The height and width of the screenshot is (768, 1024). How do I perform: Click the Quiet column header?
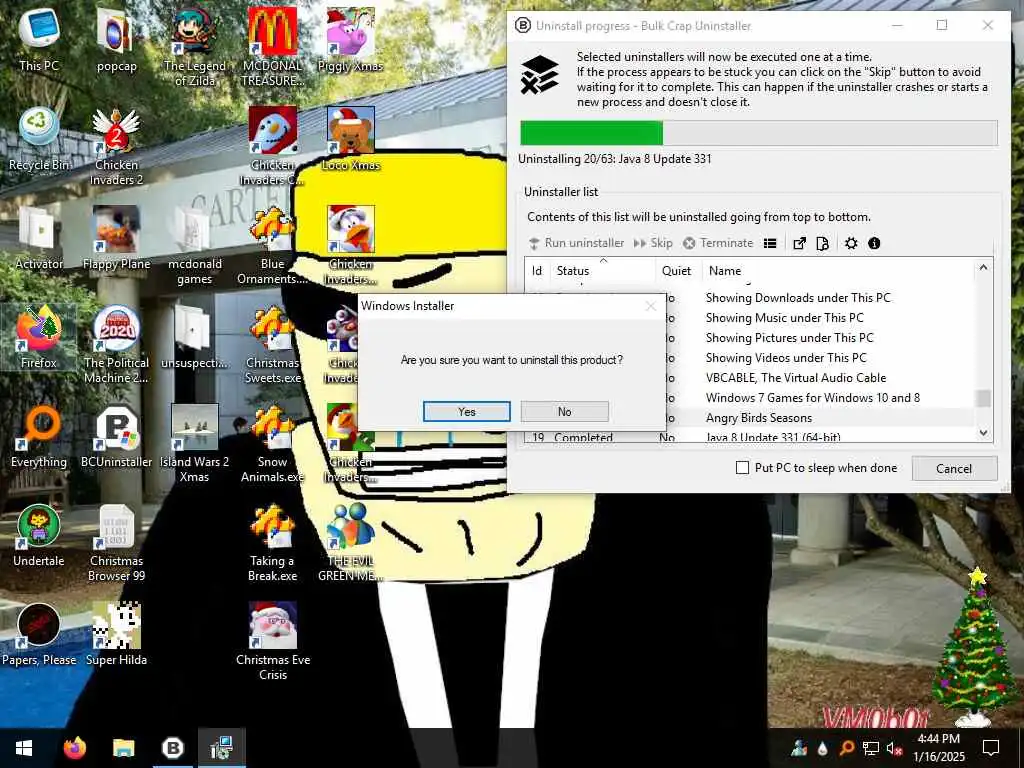click(679, 270)
